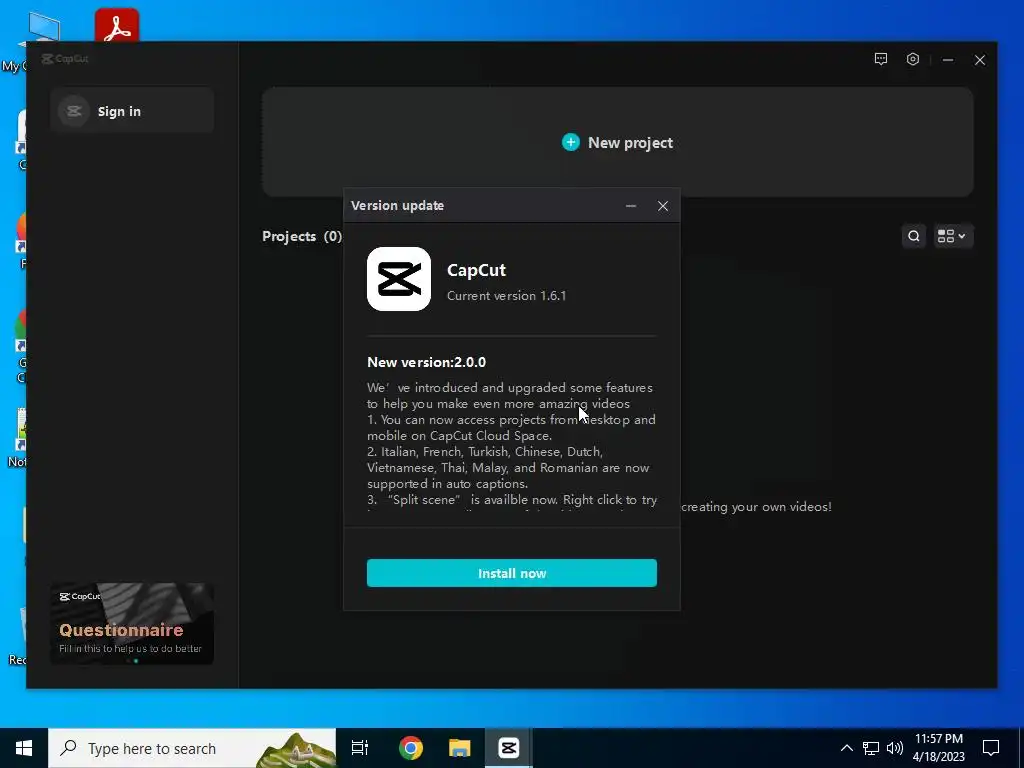
Task: Click New version:2.0.0 text
Action: click(x=426, y=362)
